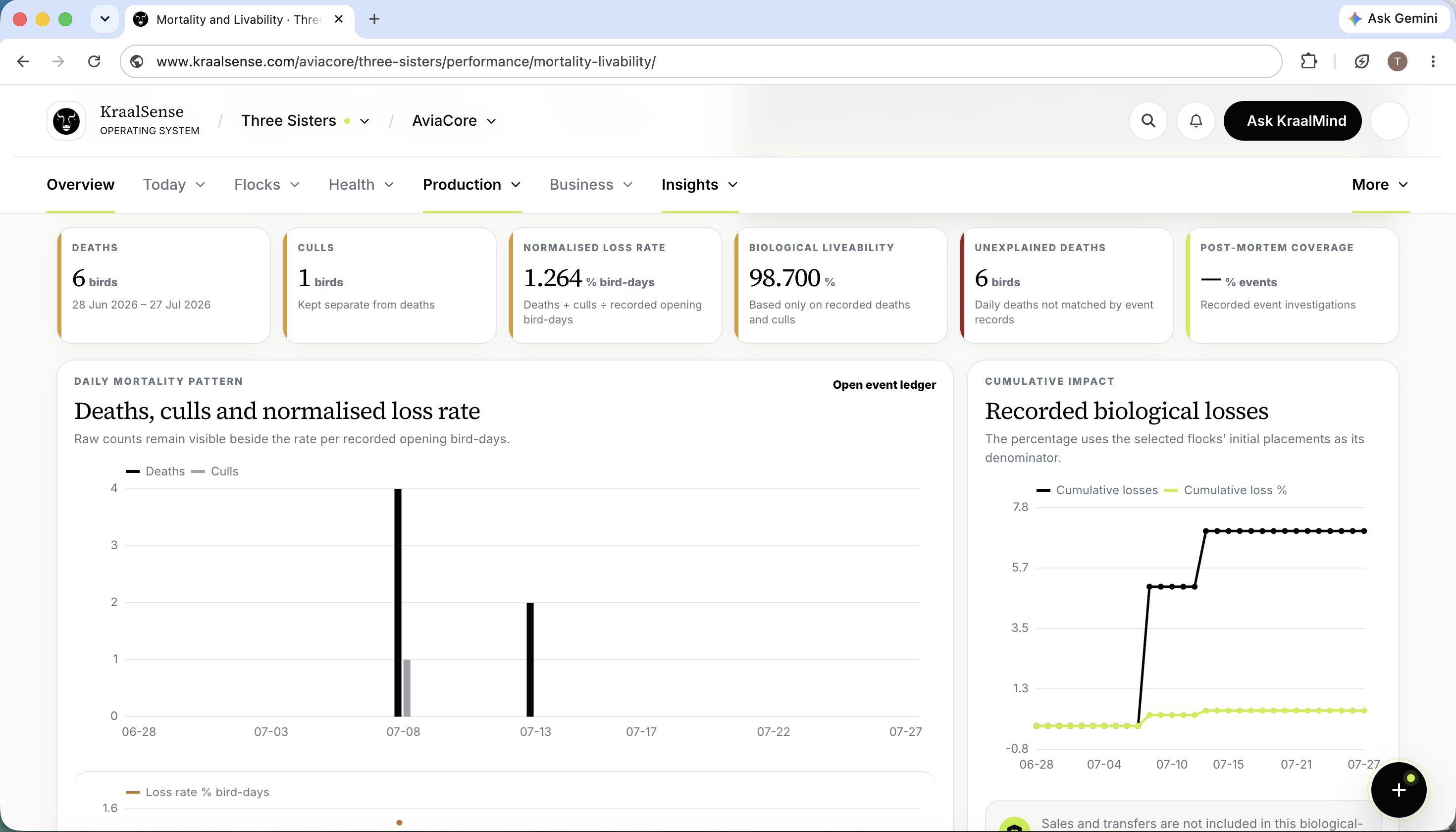Click the KraalSense Operating System title
This screenshot has height=832, width=1456.
[150, 120]
